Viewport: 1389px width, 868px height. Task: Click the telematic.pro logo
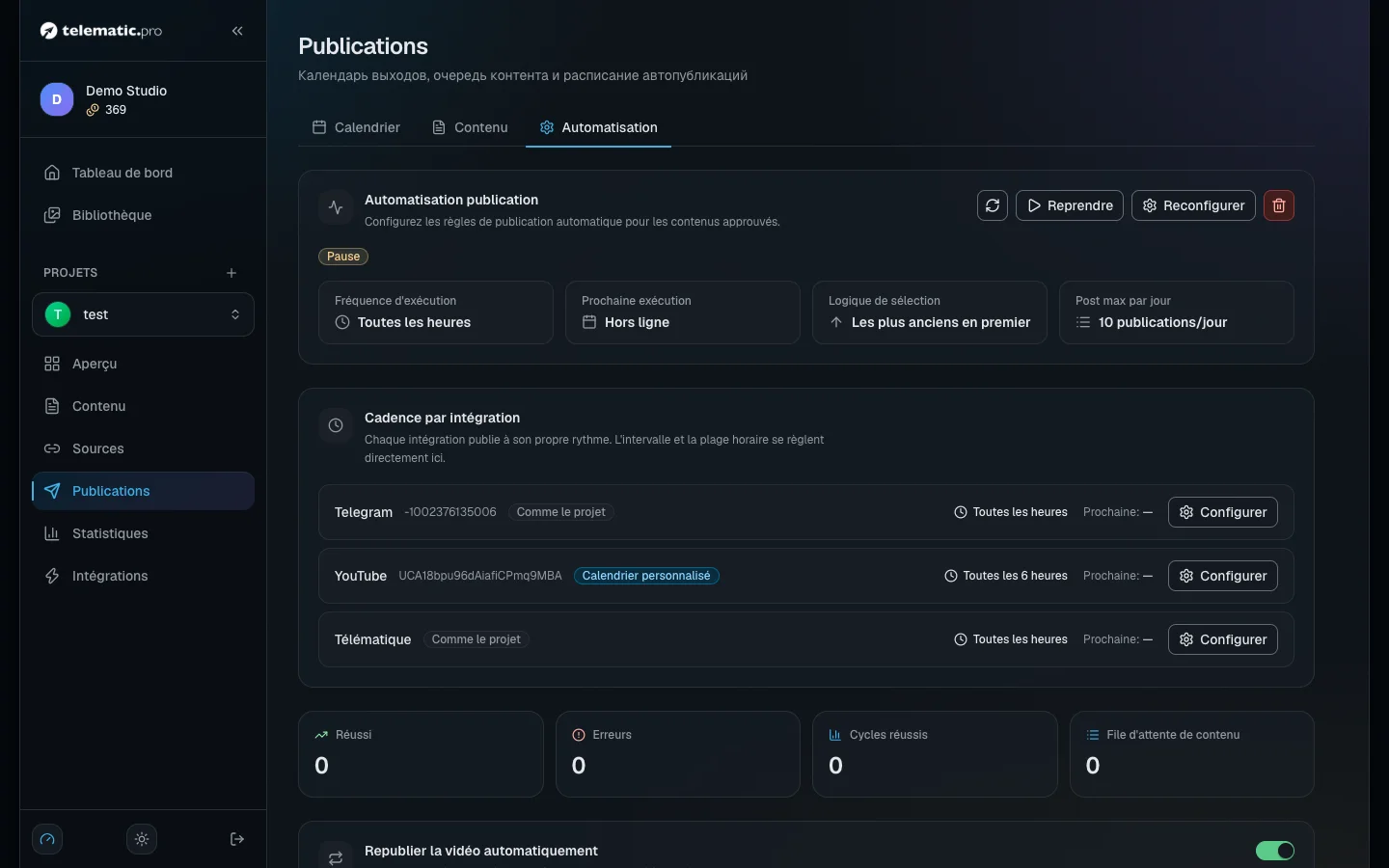coord(101,31)
